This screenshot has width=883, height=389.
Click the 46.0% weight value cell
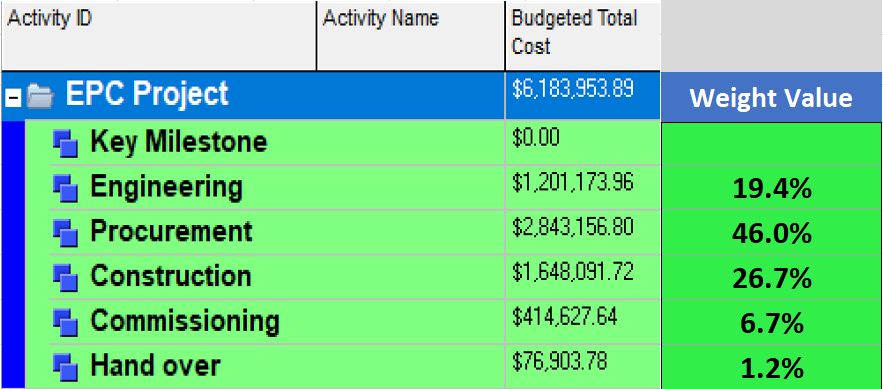tap(771, 233)
